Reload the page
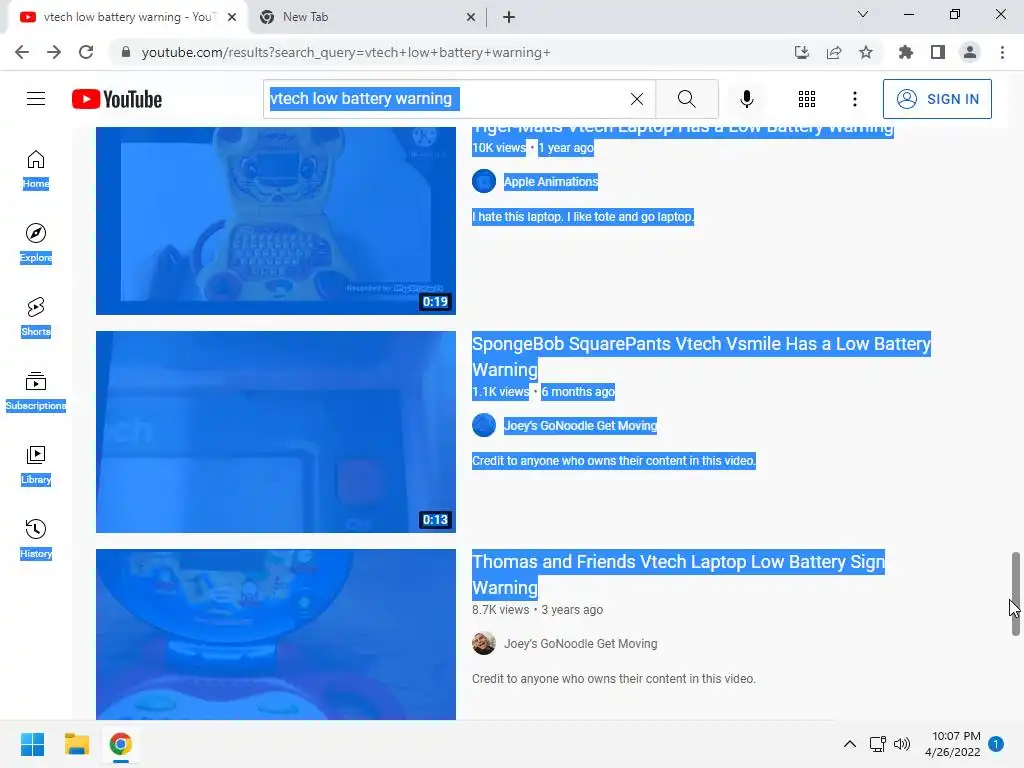Screen dimensions: 1024x768 click(86, 52)
